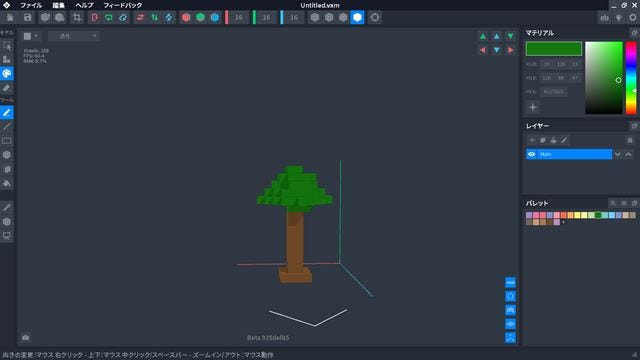640x360 pixels.
Task: Click the bottom-most blue axes button in viewport
Action: click(511, 338)
